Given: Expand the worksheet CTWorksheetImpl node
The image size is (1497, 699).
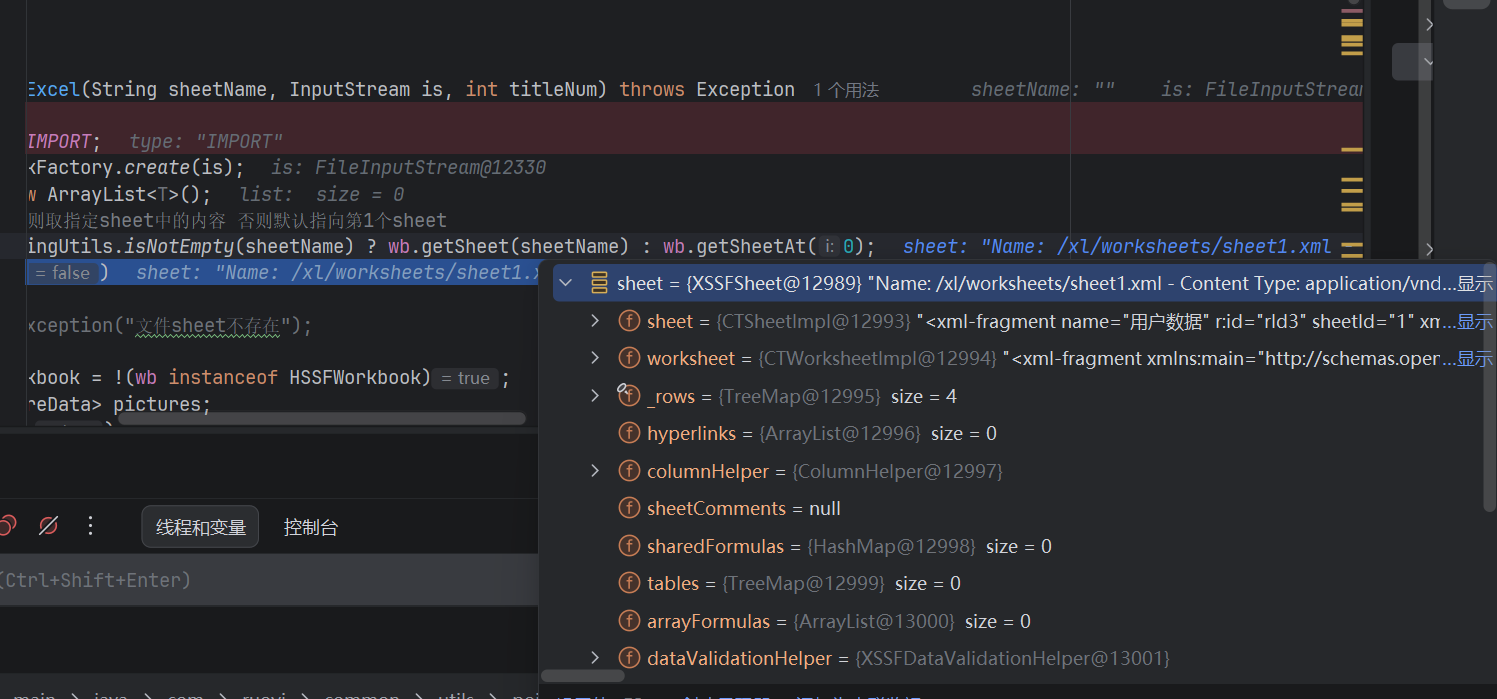Looking at the screenshot, I should point(595,358).
